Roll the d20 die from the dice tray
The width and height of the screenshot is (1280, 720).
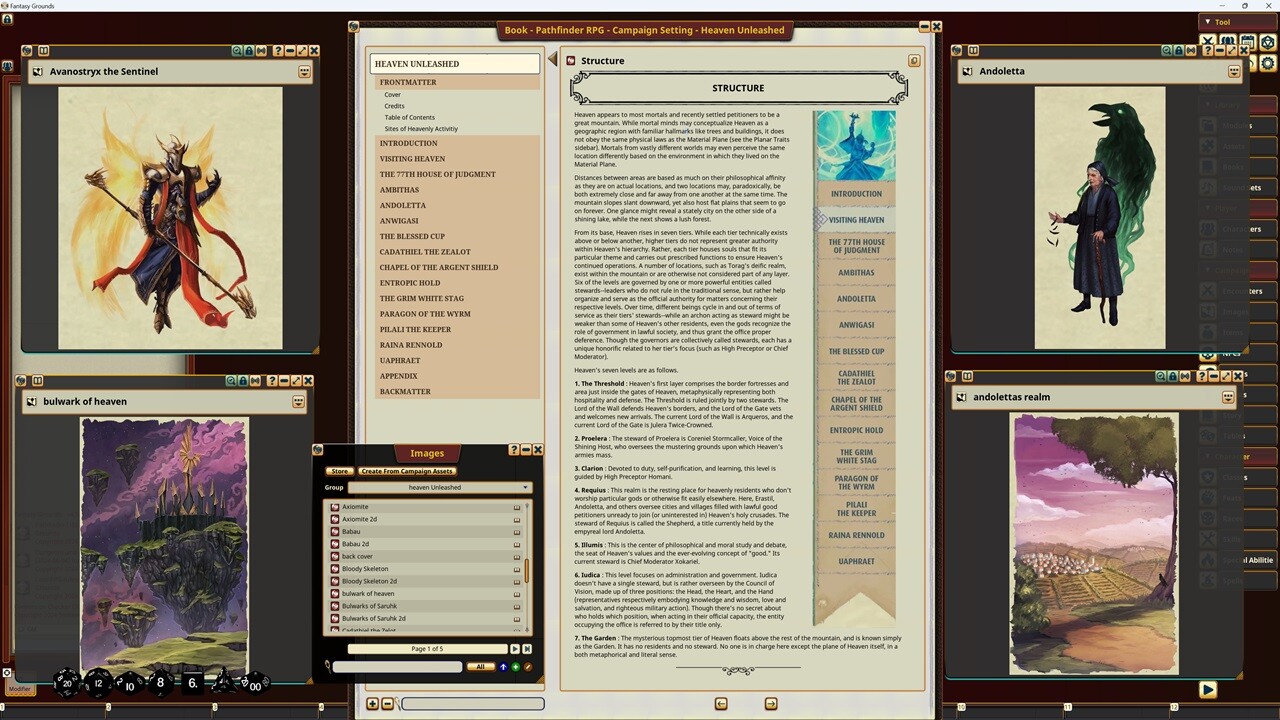[x=67, y=683]
